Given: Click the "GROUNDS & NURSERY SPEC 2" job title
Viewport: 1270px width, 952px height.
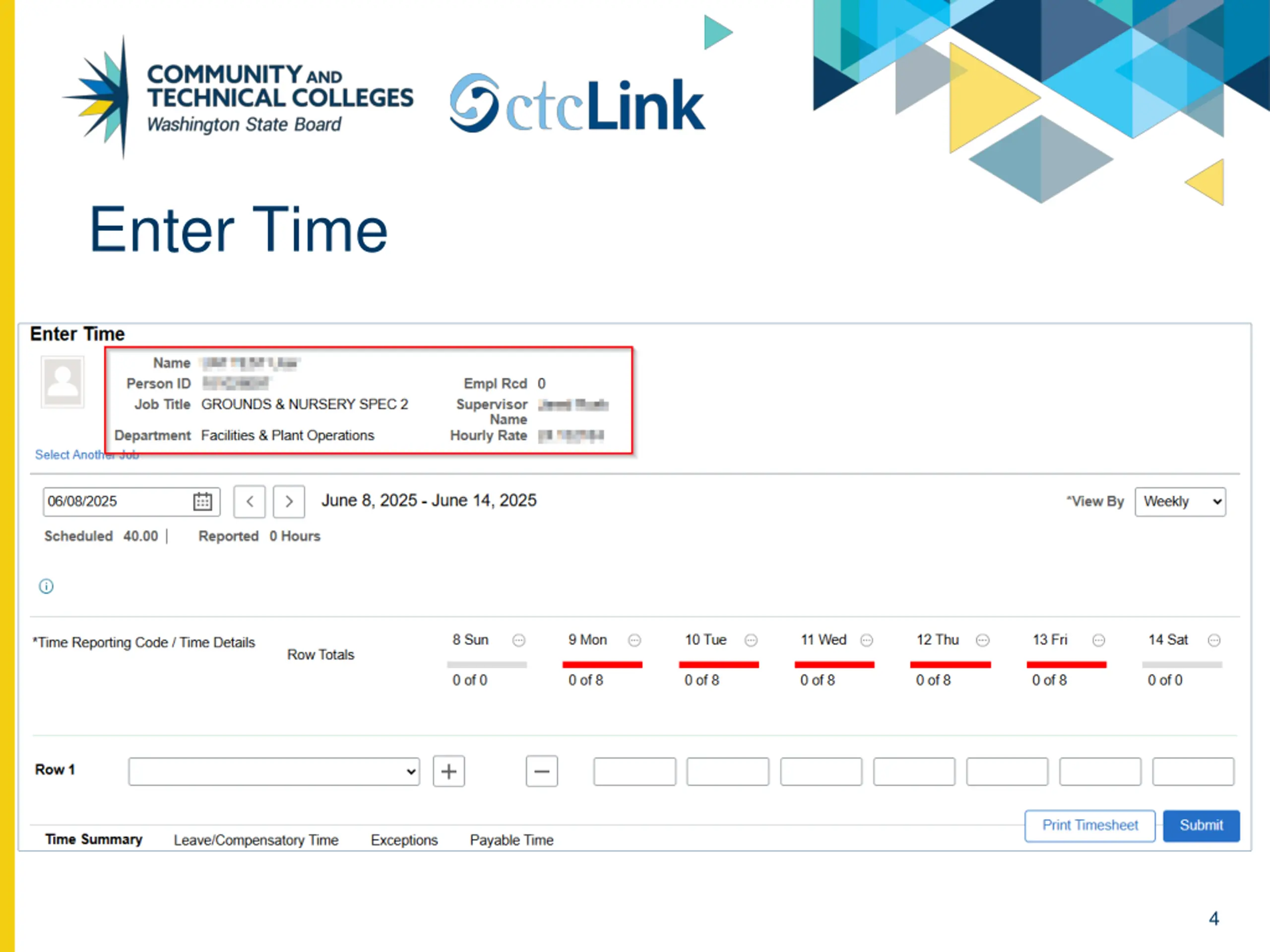Looking at the screenshot, I should [x=304, y=404].
